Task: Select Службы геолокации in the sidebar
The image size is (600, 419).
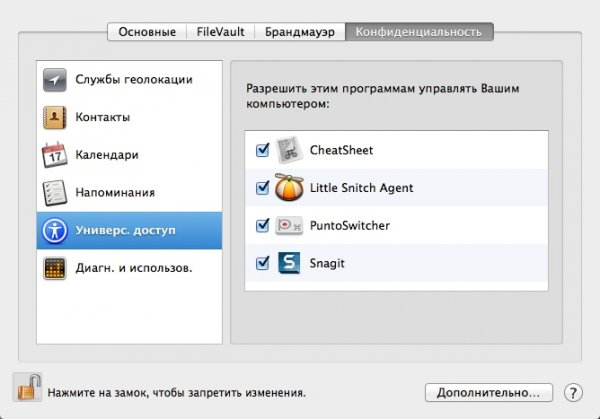Action: point(129,80)
